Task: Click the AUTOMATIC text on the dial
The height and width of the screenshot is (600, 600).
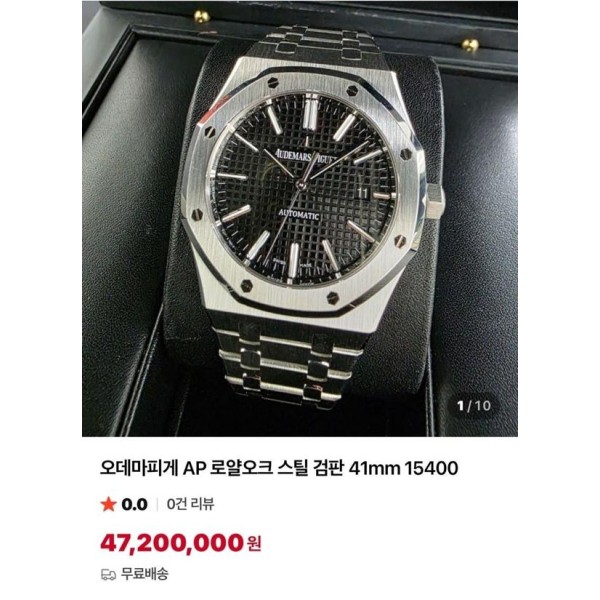Action: click(298, 214)
